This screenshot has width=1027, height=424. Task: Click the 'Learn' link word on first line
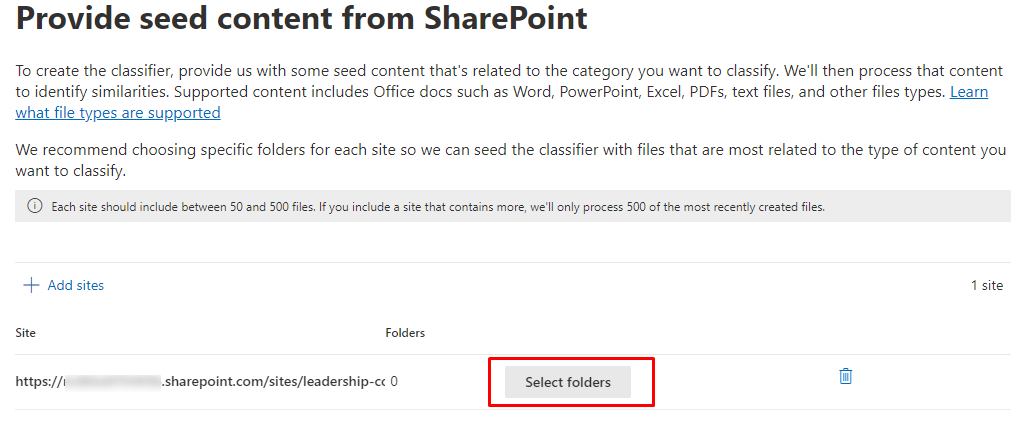click(x=968, y=92)
